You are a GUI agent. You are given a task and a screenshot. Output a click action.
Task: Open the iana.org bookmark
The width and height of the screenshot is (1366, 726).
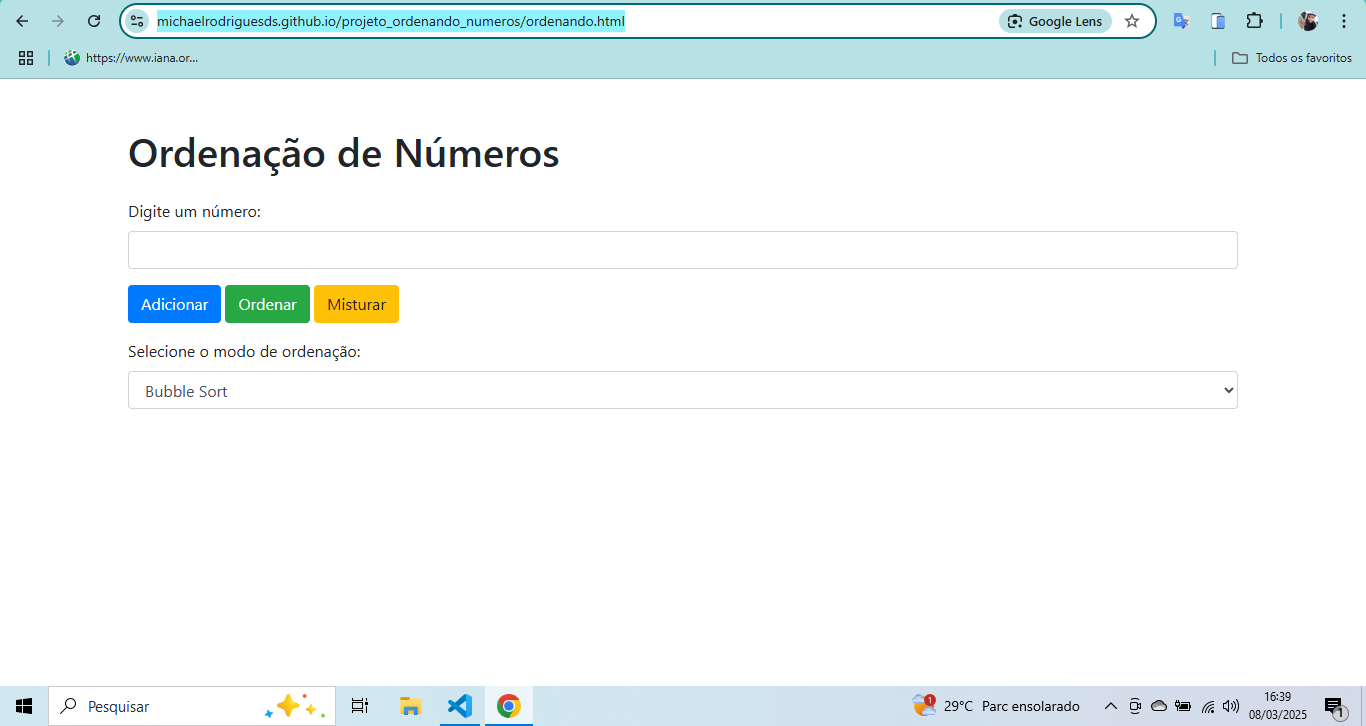pyautogui.click(x=131, y=58)
